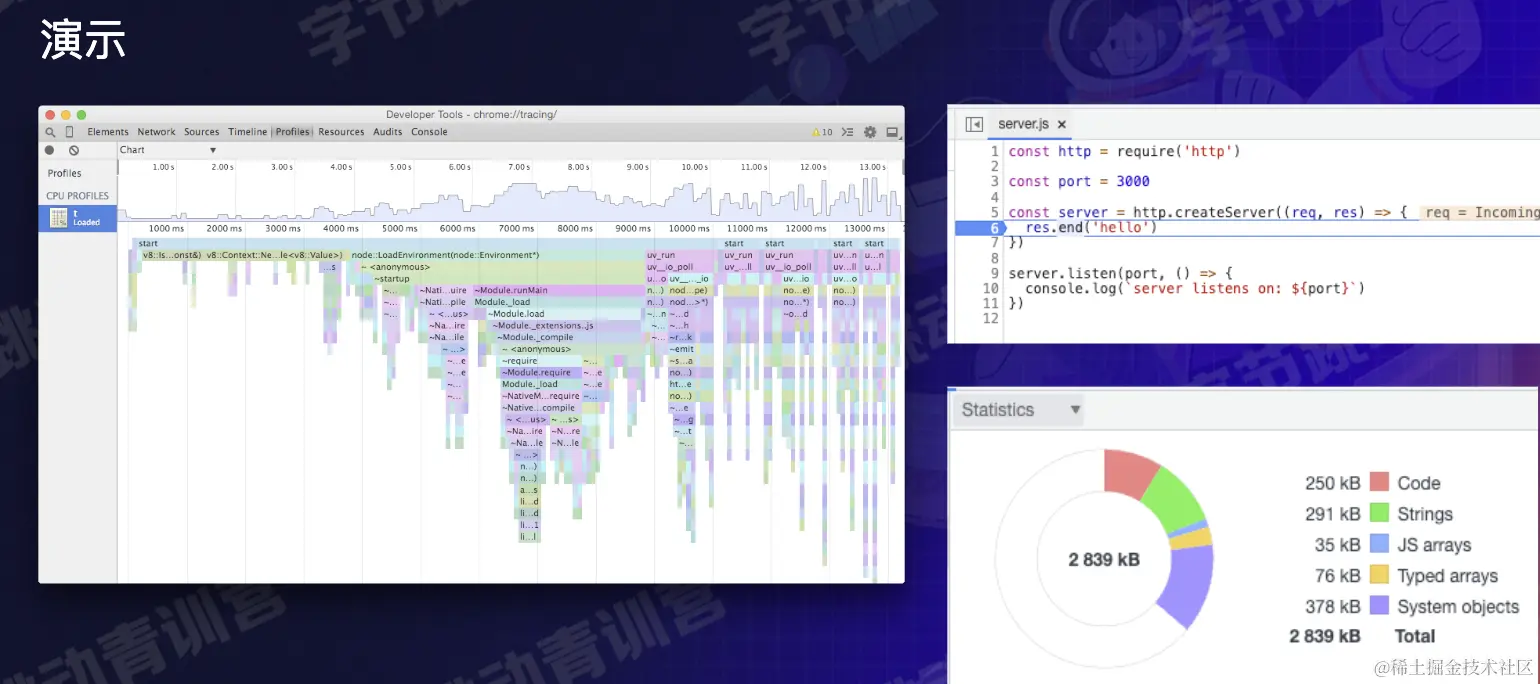Toggle the device mode phone icon
Viewport: 1540px width, 684px height.
(x=70, y=132)
